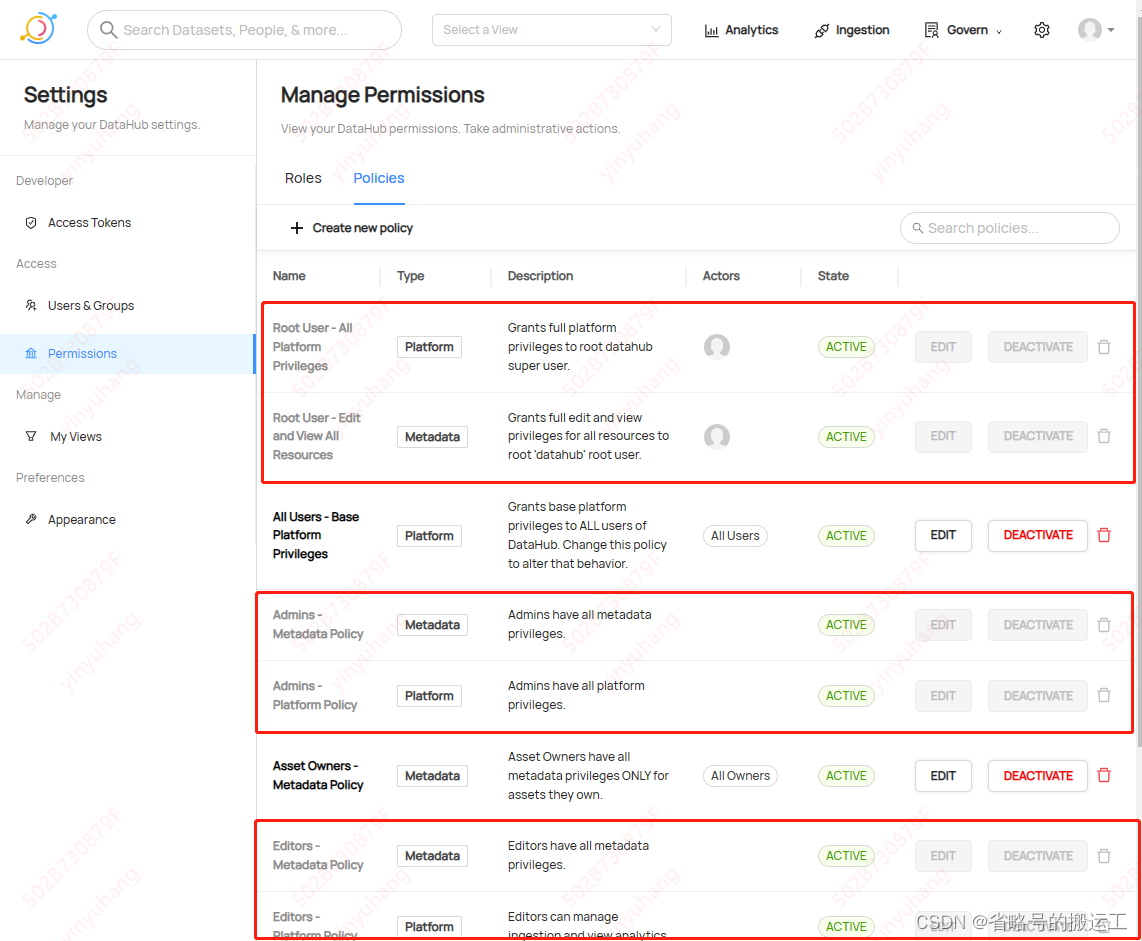Click Create new policy button
The height and width of the screenshot is (941, 1142).
tap(352, 228)
